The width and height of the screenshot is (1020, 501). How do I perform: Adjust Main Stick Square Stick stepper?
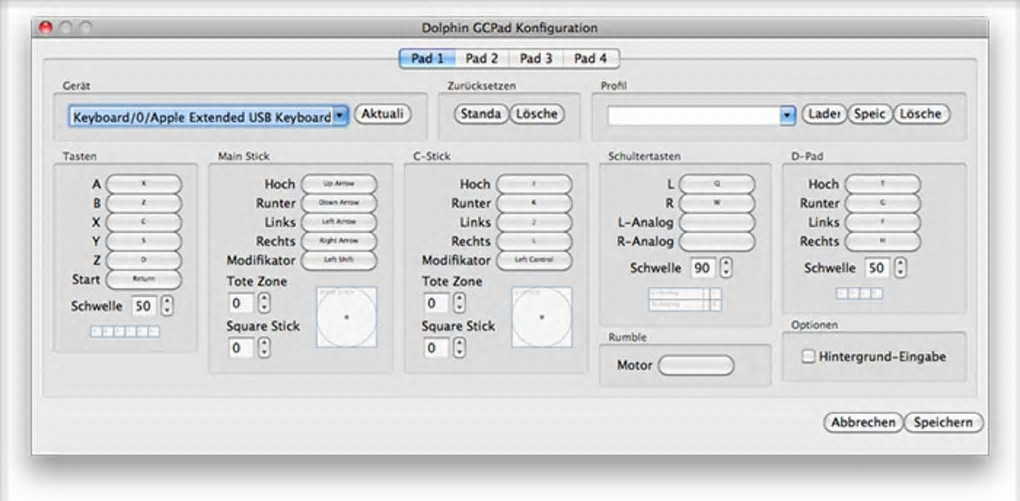(263, 347)
